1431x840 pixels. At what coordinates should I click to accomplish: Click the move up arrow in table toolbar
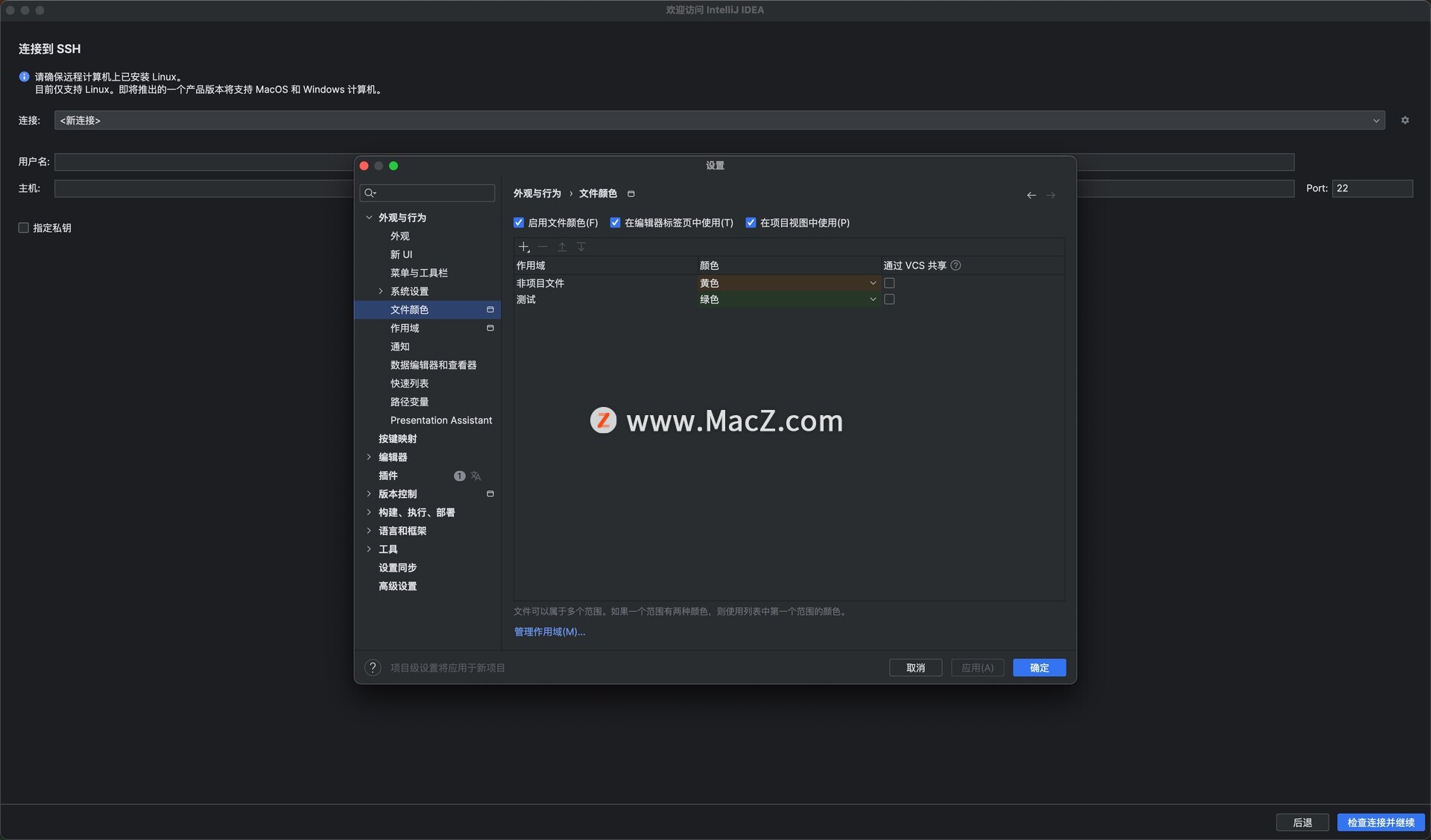(562, 247)
